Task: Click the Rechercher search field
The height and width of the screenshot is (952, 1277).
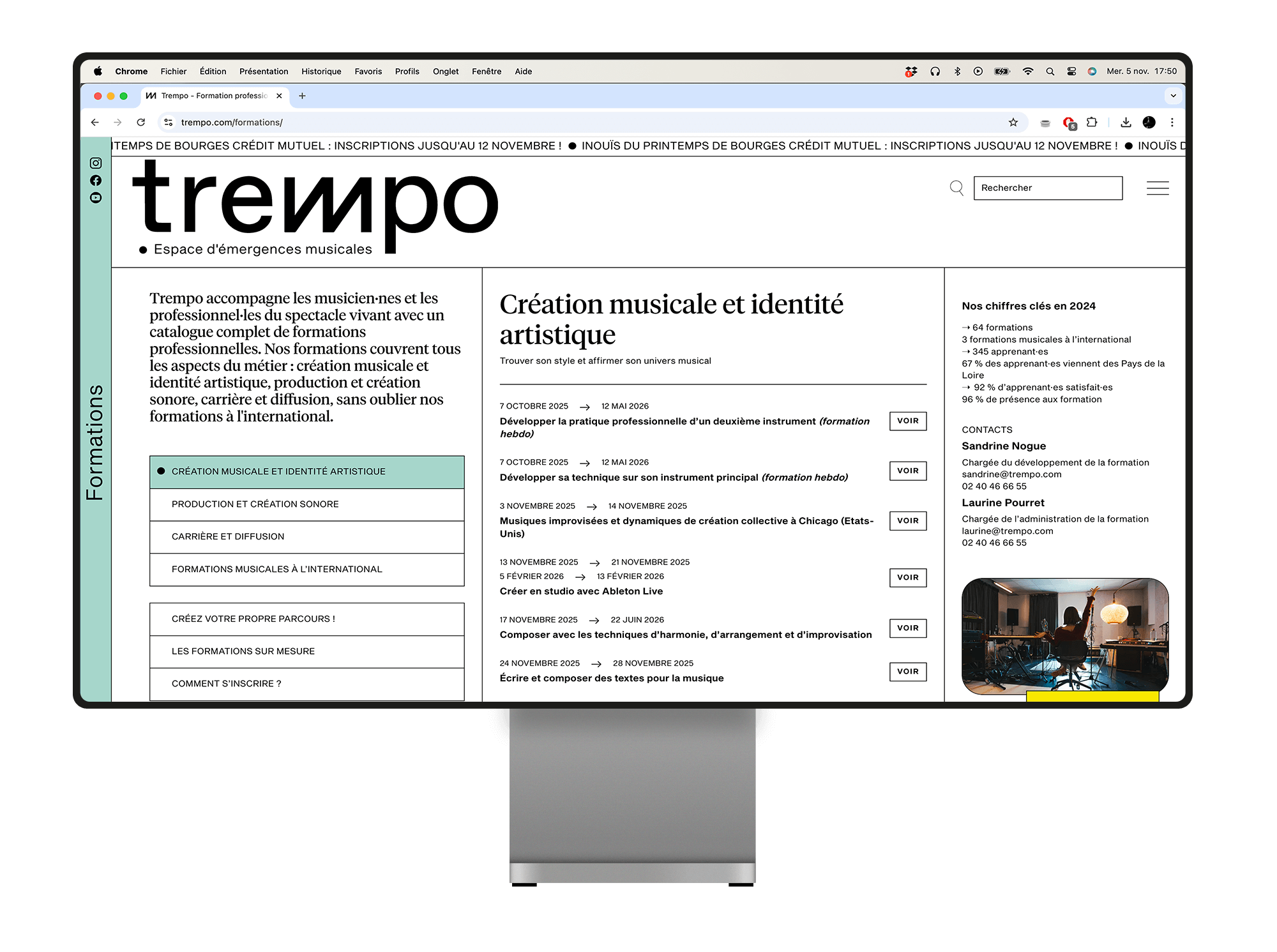Action: [1047, 188]
